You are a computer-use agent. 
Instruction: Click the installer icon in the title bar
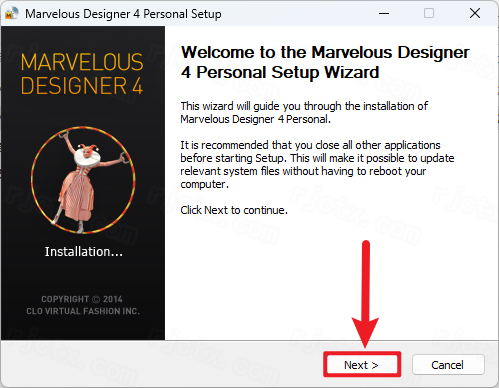point(11,13)
